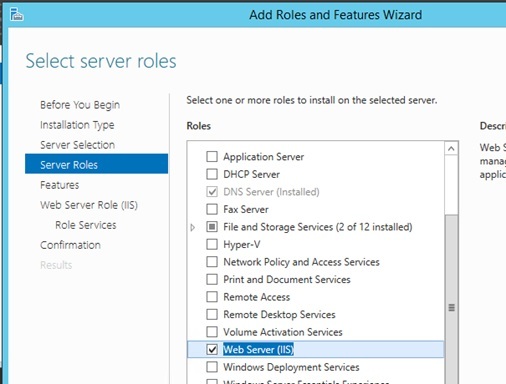Go to Before You Begin step
Viewport: 506px width, 384px height.
80,105
